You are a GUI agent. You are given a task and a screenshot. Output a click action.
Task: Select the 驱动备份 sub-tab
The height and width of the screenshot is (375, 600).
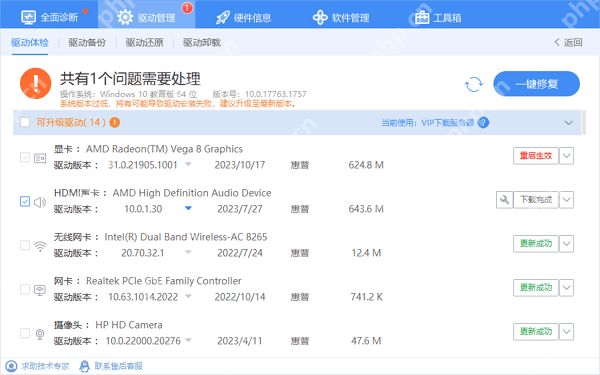pyautogui.click(x=87, y=42)
